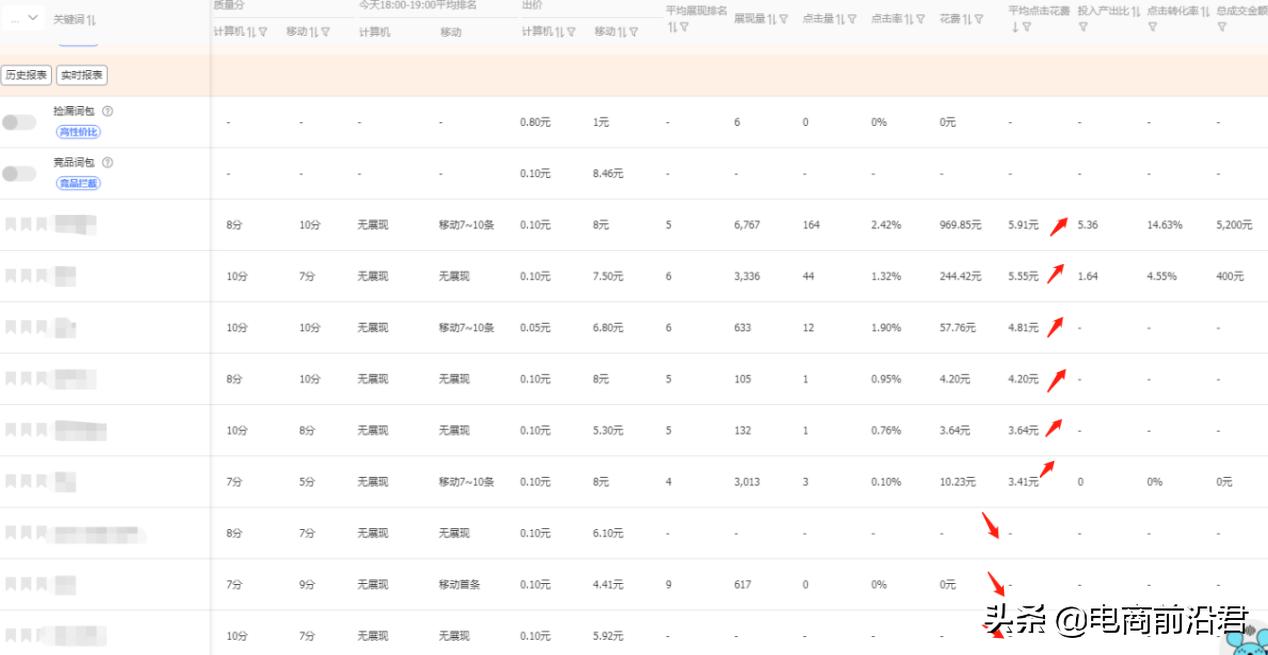Click the help icon beside 捡漏词包
This screenshot has height=655, width=1268.
pyautogui.click(x=108, y=111)
